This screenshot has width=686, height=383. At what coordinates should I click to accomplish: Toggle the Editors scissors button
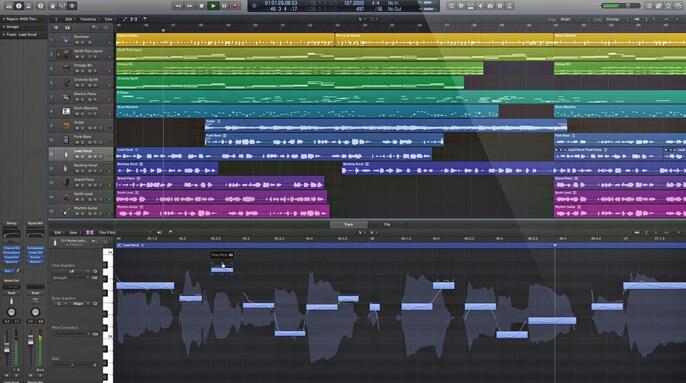point(72,6)
